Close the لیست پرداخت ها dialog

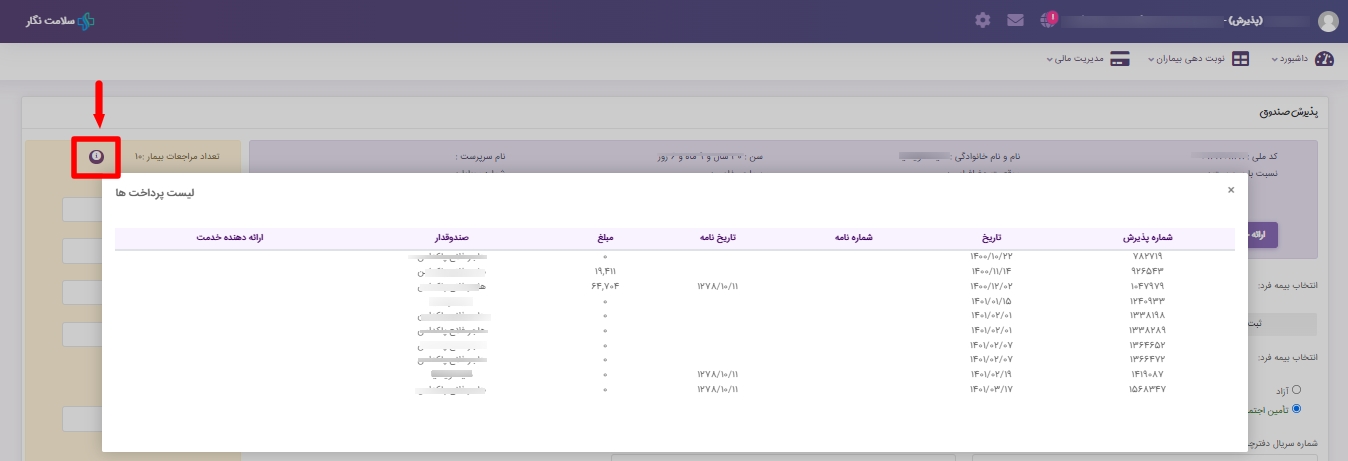pos(1231,189)
